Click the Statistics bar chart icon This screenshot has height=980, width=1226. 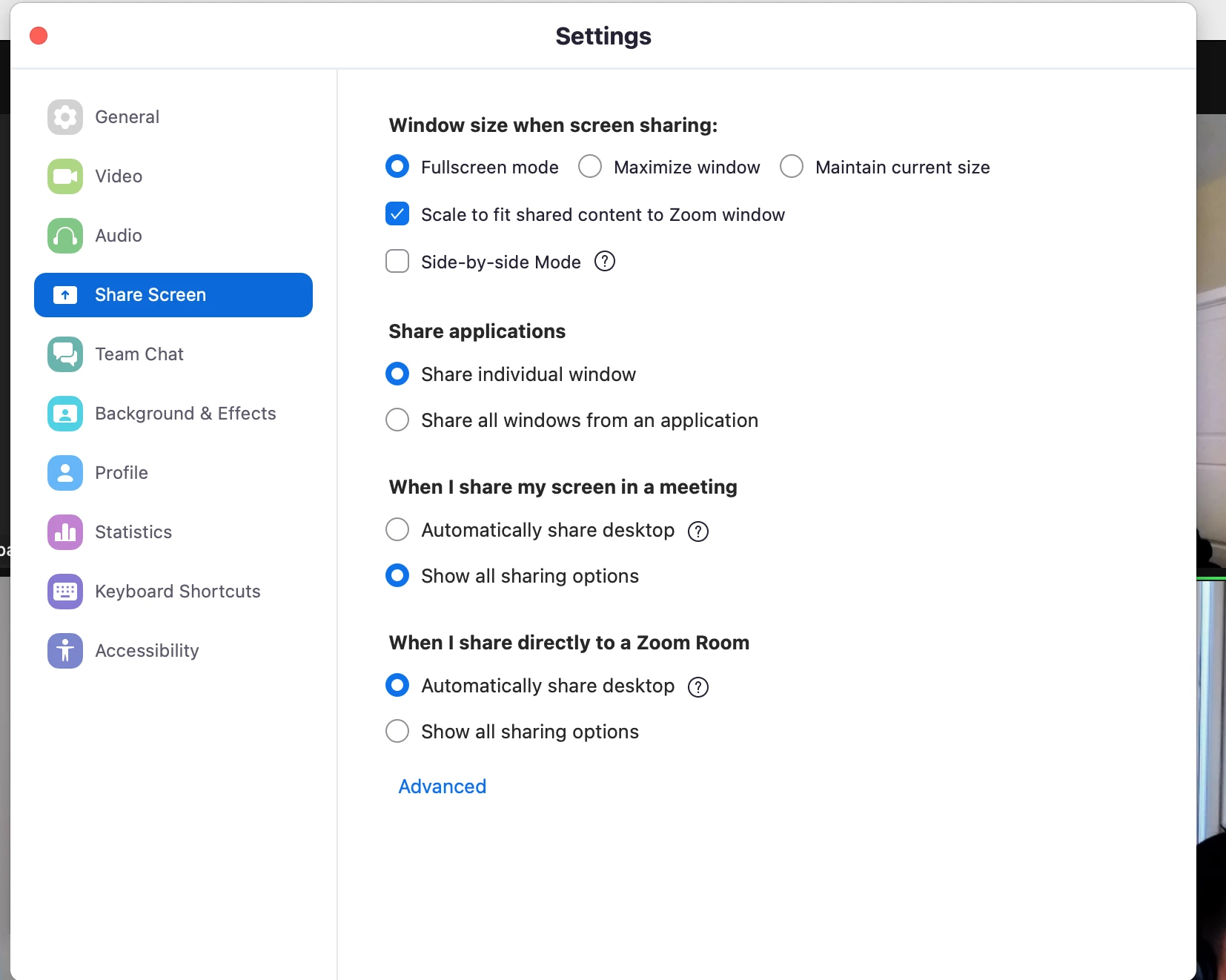65,532
